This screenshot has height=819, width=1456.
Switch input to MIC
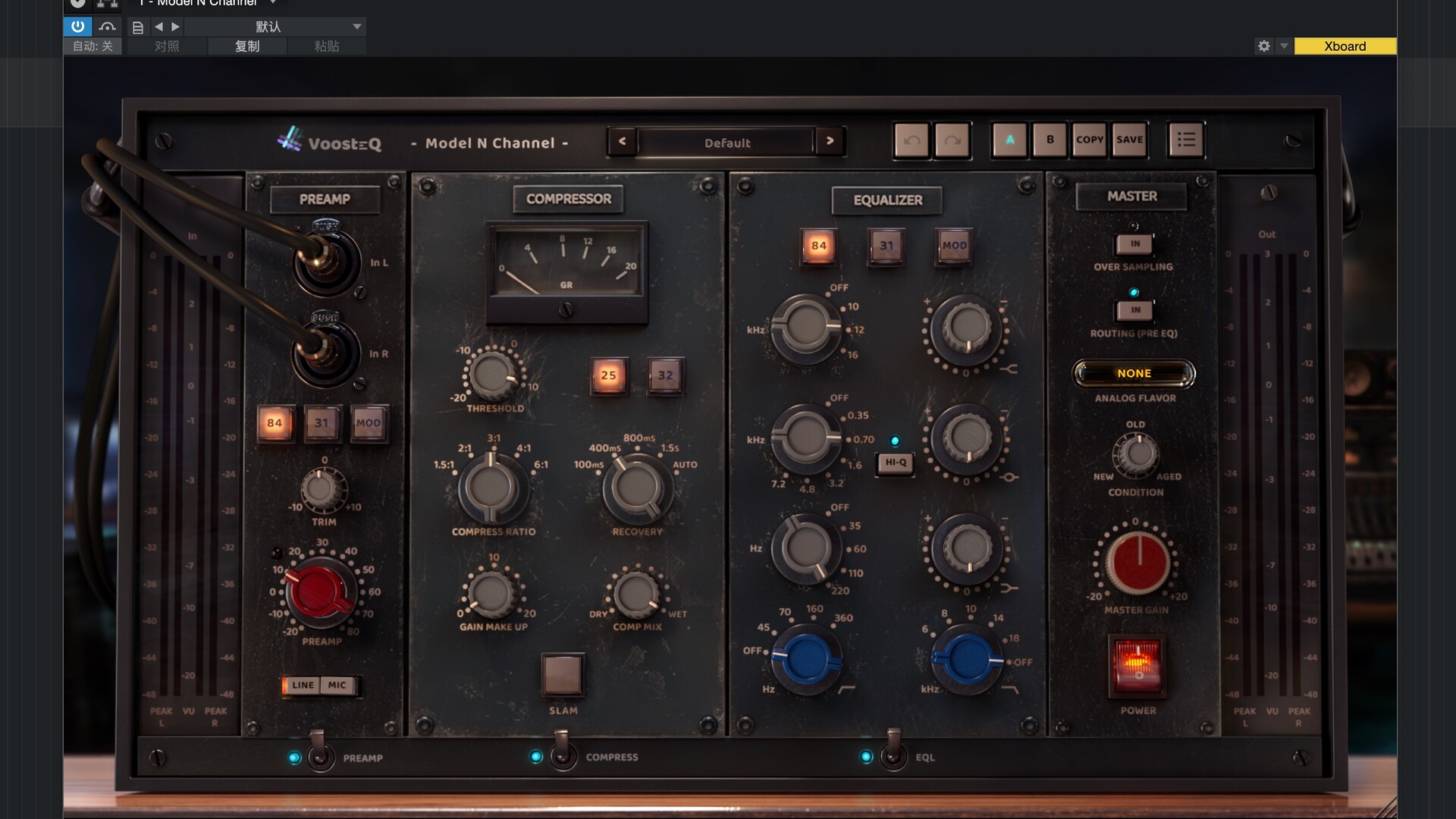point(337,686)
